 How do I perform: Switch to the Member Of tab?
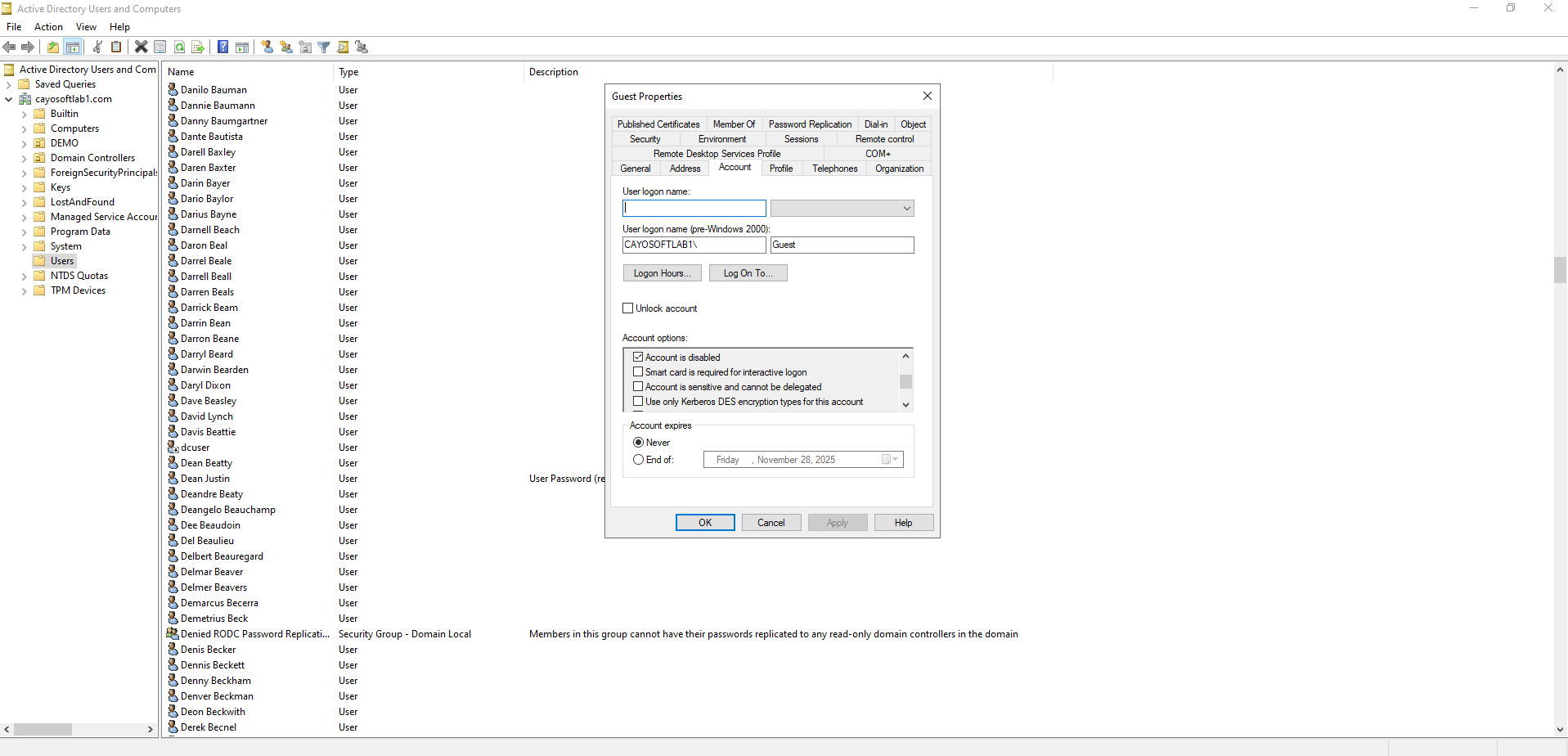pos(734,124)
